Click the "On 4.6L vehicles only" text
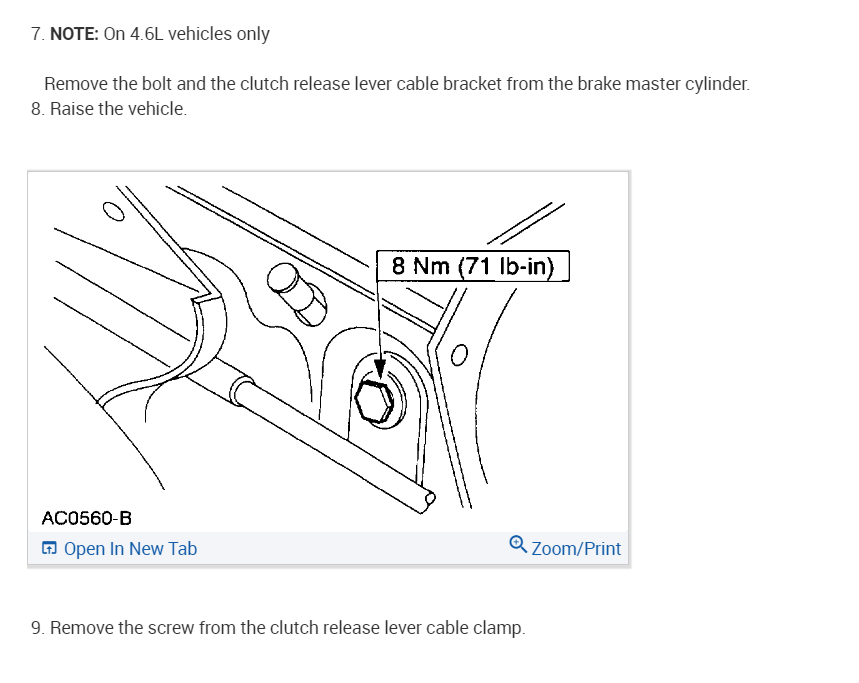859x683 pixels. (186, 34)
